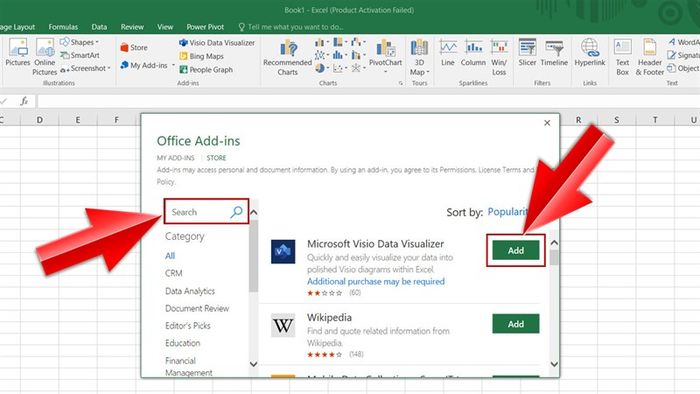Insert a Text Box
700x394 pixels.
coord(622,58)
